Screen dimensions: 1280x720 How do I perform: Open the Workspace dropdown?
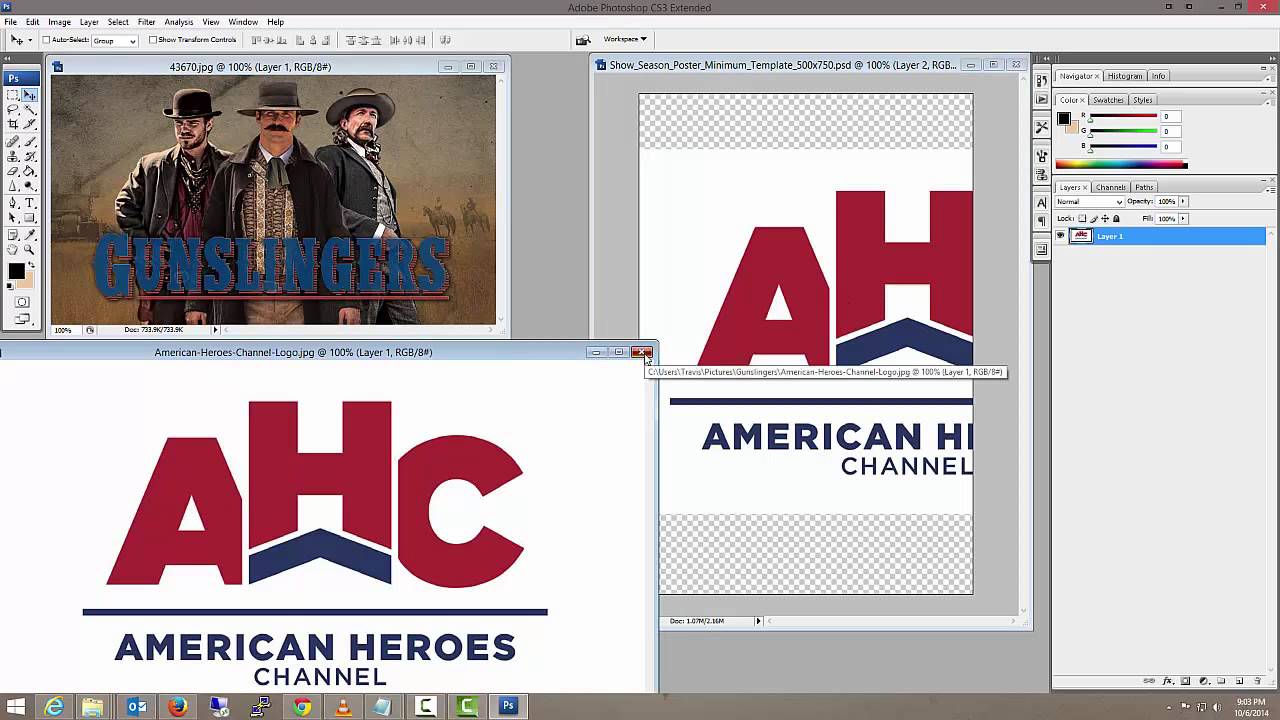(x=625, y=39)
